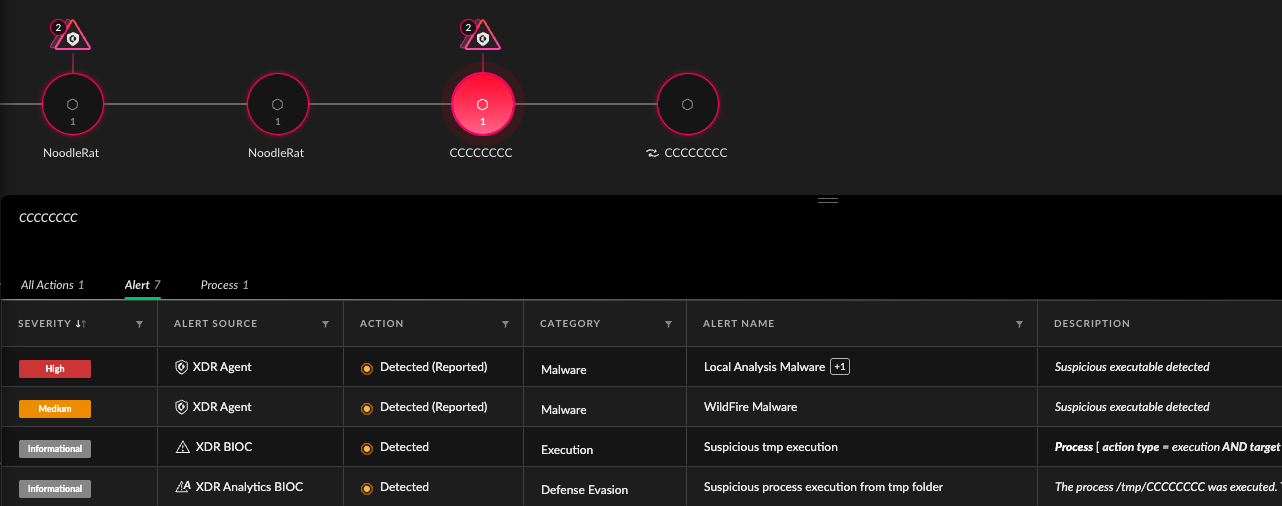Screen dimensions: 1282x506
Task: Click the highlighted CCCCCCCC process node
Action: coord(483,105)
